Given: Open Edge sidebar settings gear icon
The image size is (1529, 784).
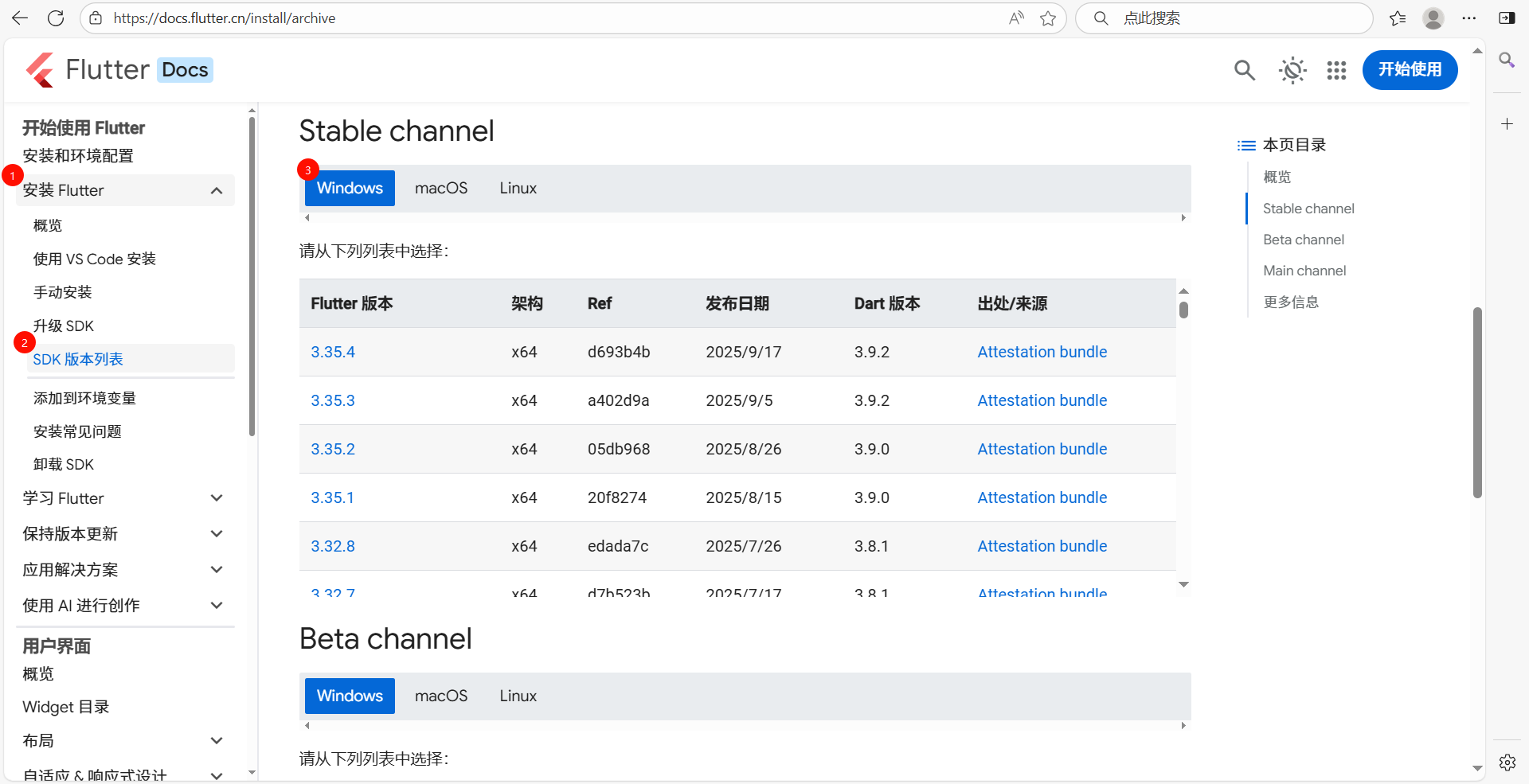Looking at the screenshot, I should (x=1507, y=763).
